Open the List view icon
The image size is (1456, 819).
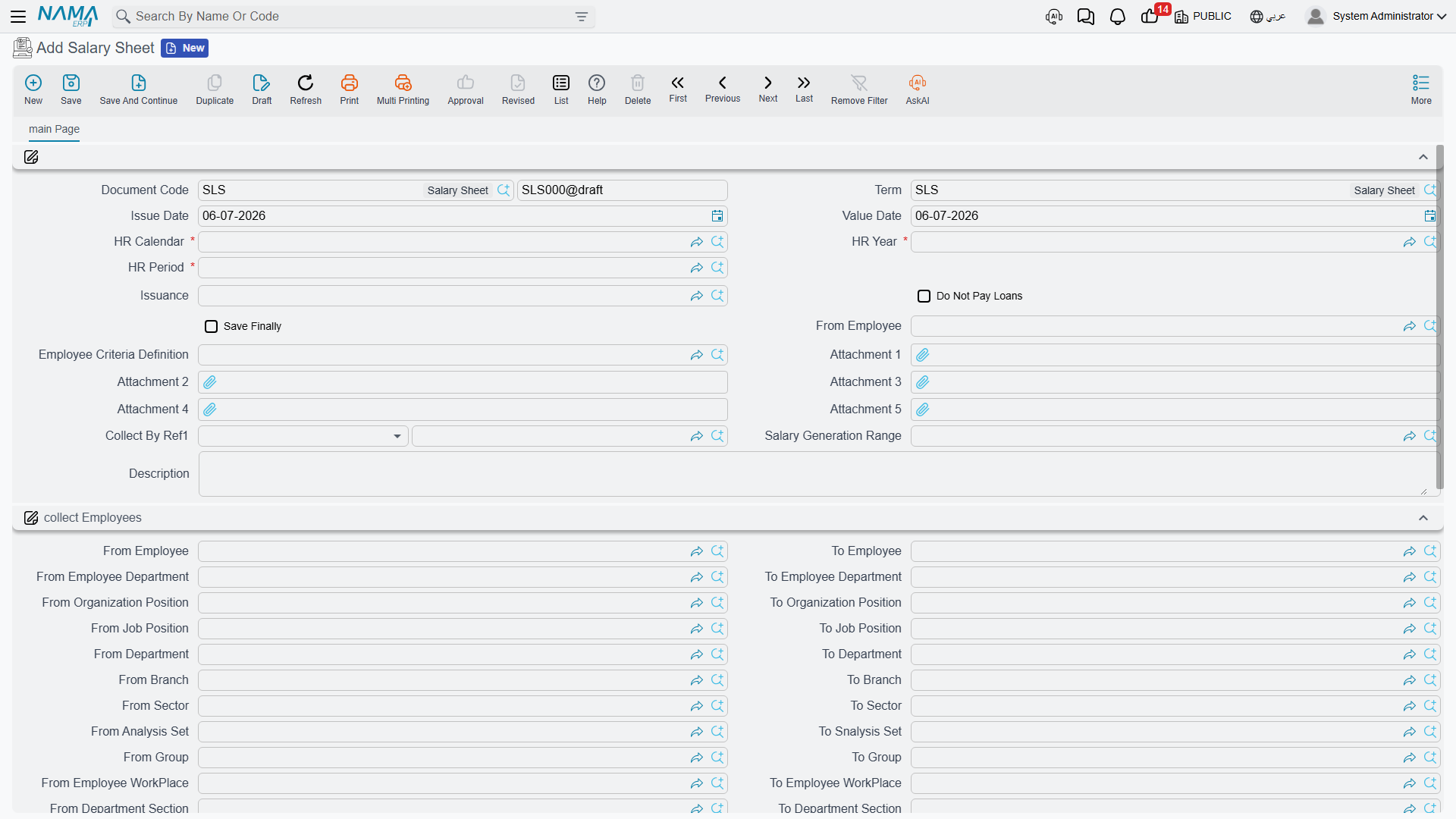pos(561,83)
